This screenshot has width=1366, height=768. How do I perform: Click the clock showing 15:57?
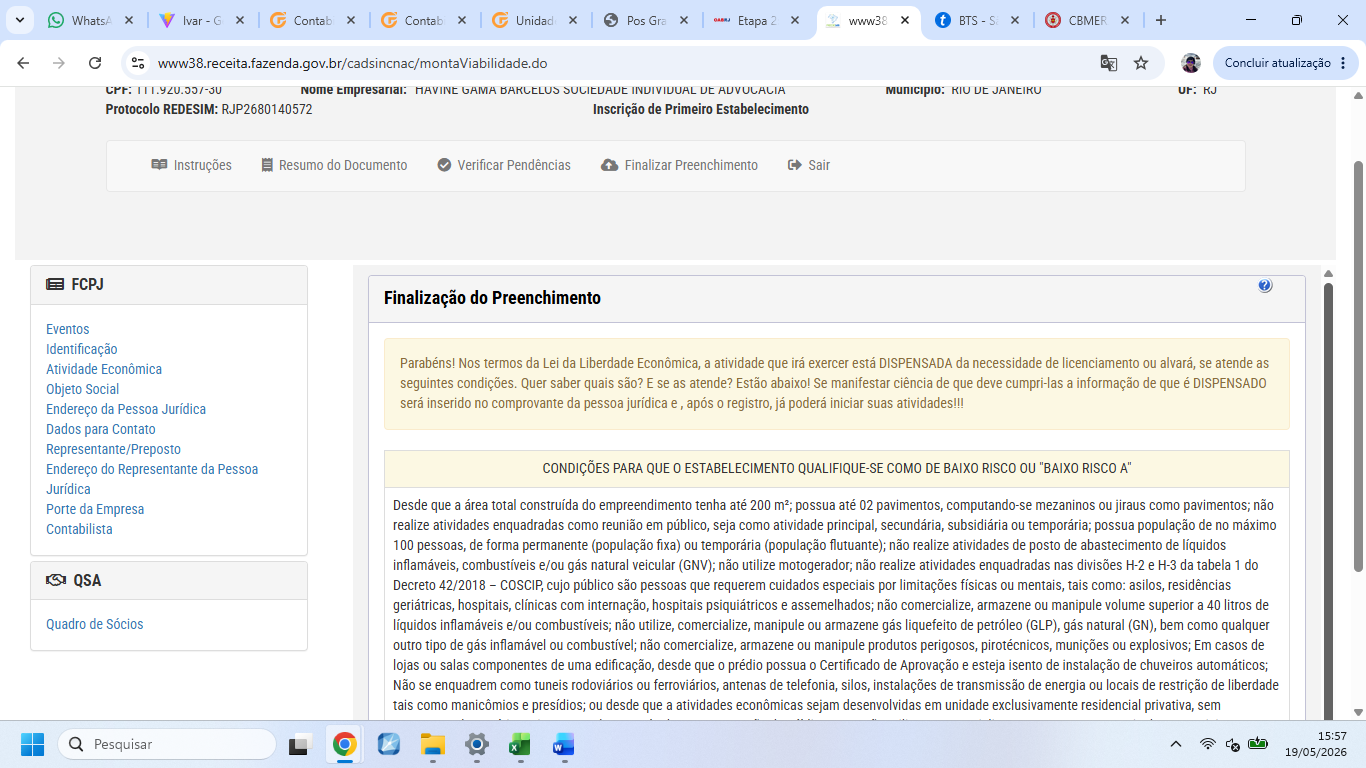click(1332, 735)
